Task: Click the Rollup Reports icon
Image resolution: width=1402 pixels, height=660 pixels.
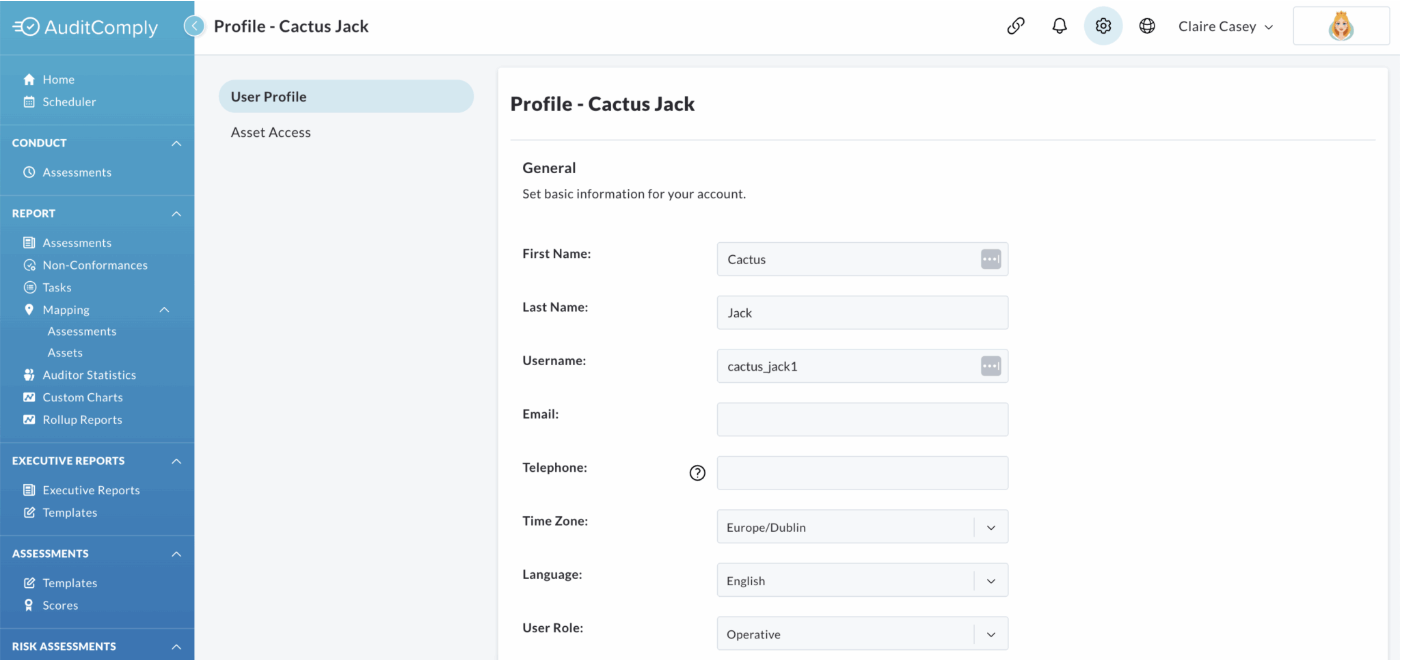Action: tap(29, 420)
